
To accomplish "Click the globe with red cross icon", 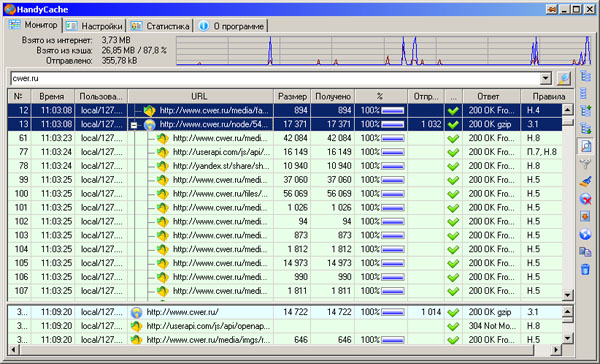I will point(585,199).
